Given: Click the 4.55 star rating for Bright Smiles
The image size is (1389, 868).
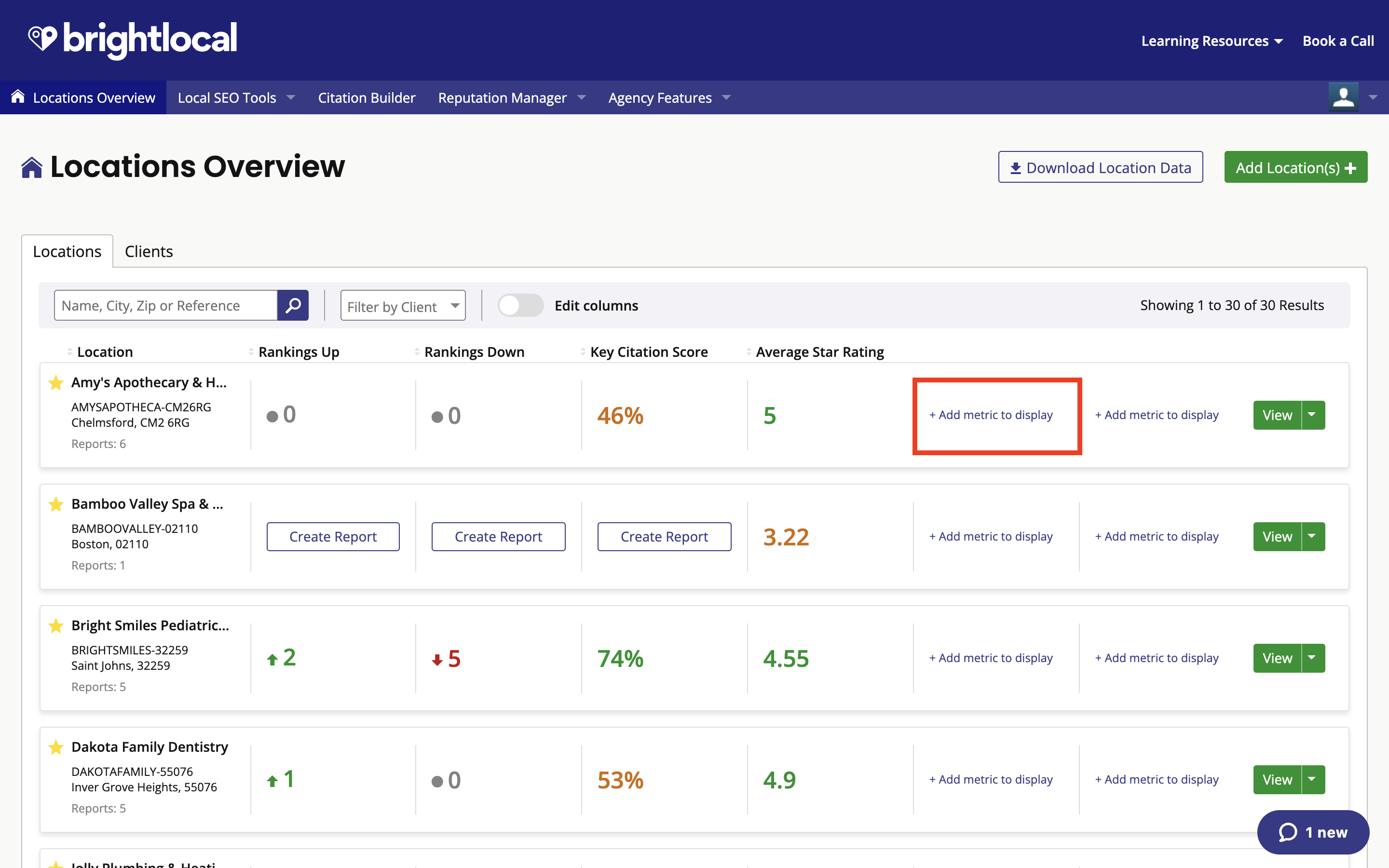Looking at the screenshot, I should (x=786, y=659).
